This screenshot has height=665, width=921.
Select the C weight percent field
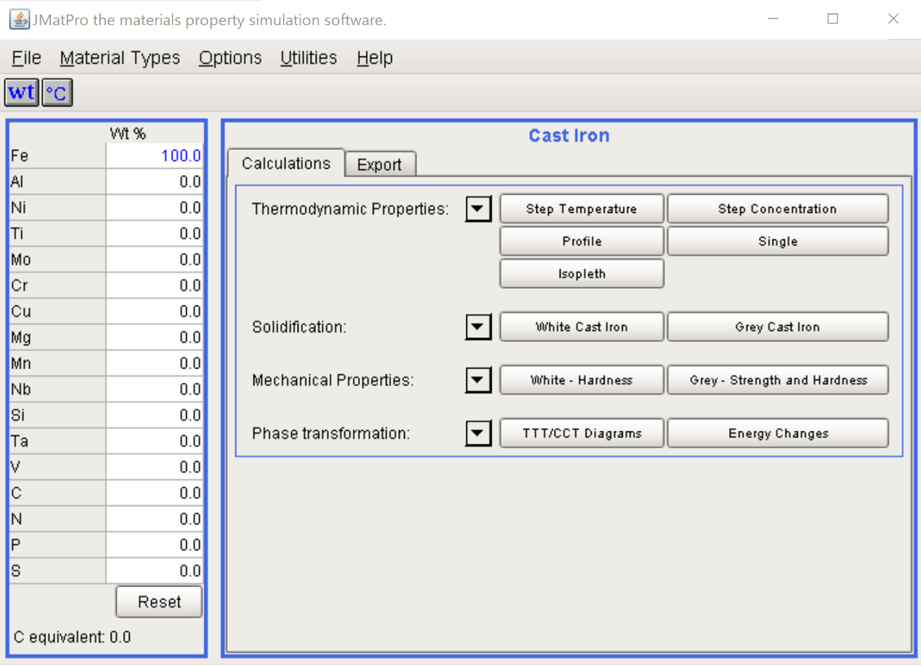(154, 493)
